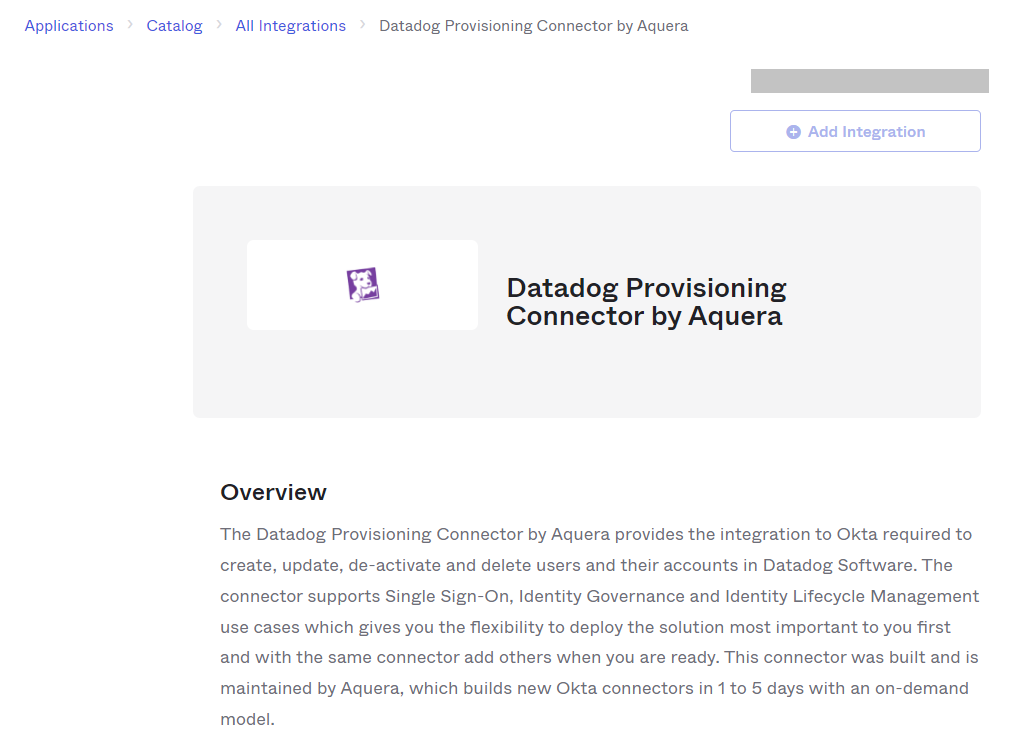Click the chevron after Catalog breadcrumb
The image size is (1034, 749).
218,25
